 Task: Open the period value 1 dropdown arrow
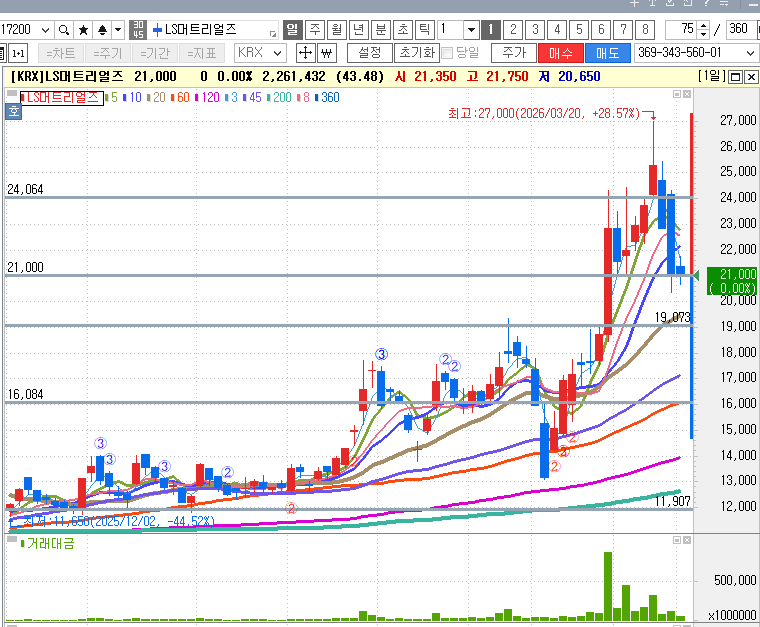471,30
